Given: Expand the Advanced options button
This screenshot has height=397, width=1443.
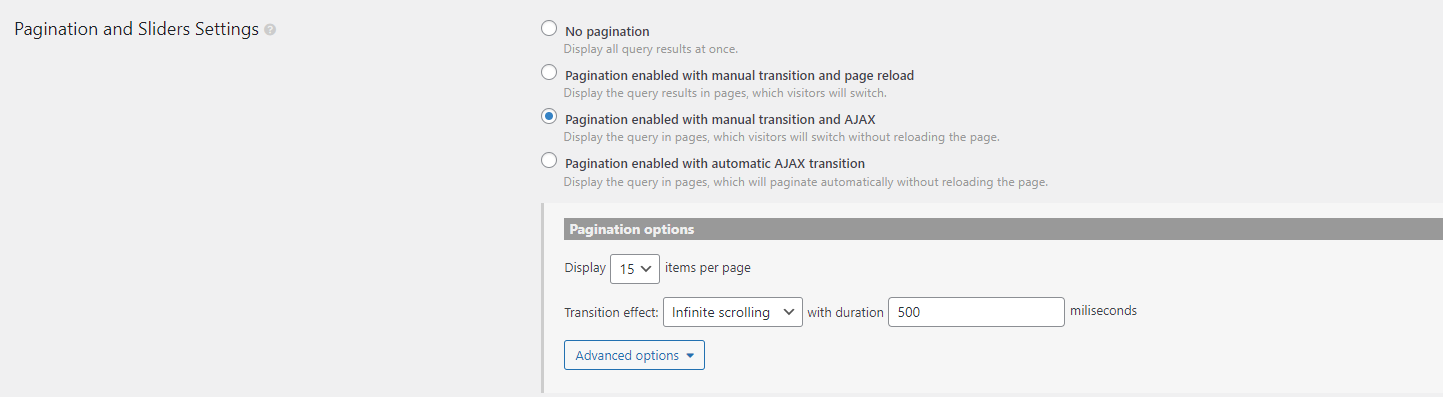Looking at the screenshot, I should 634,355.
